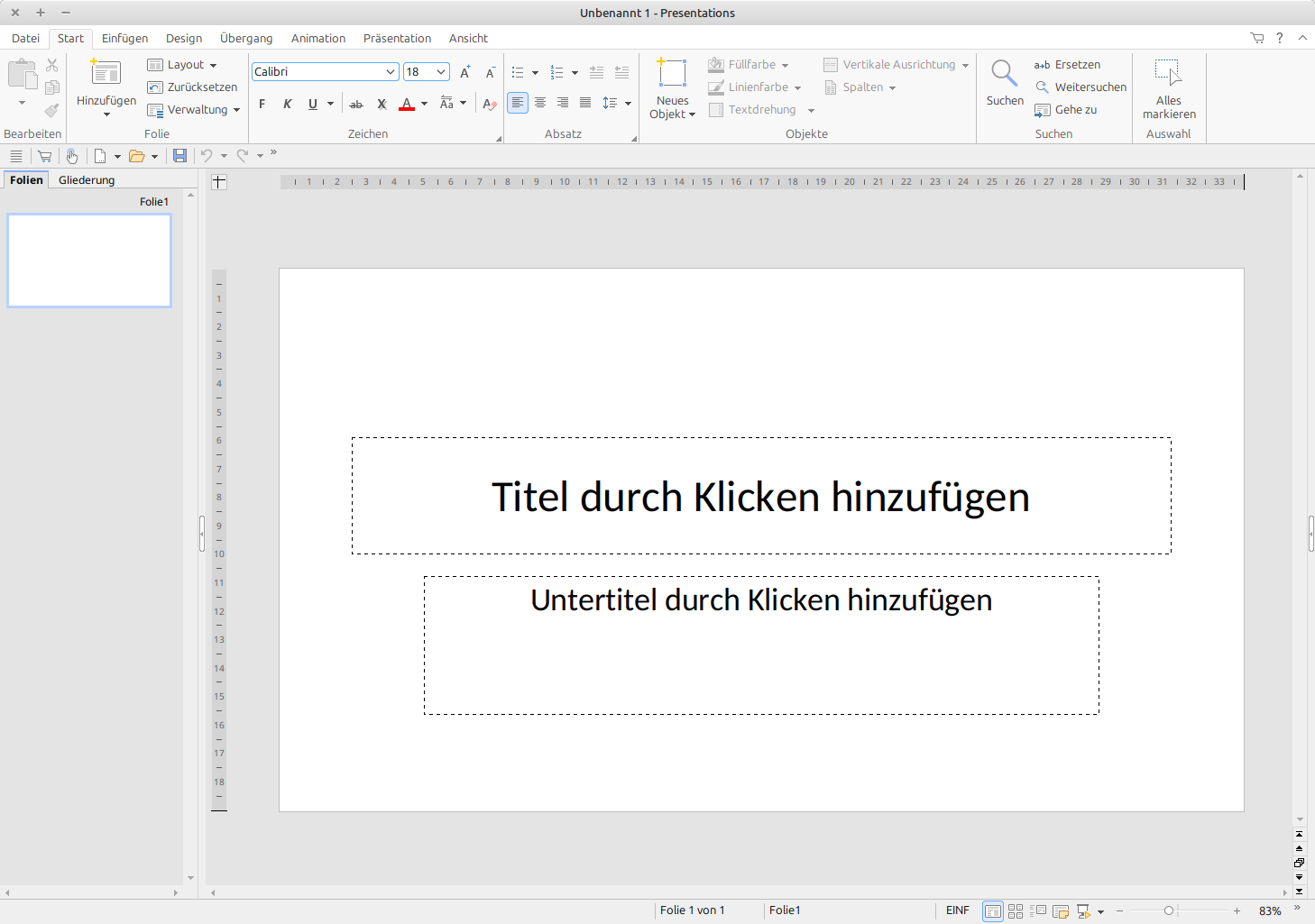
Task: Open the Einfügen ribbon tab
Action: 124,38
